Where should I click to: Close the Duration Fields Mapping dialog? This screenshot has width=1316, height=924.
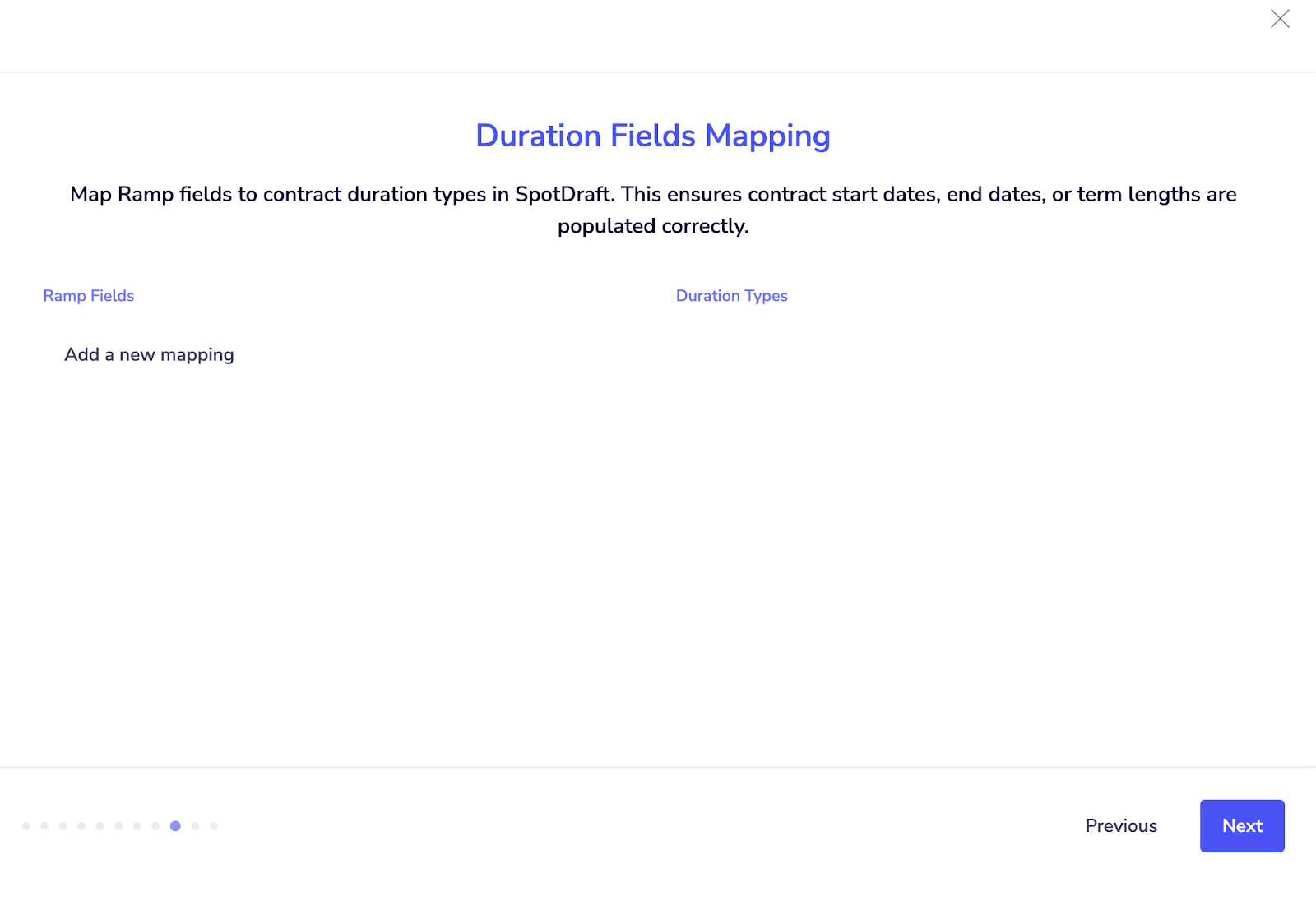tap(1280, 19)
